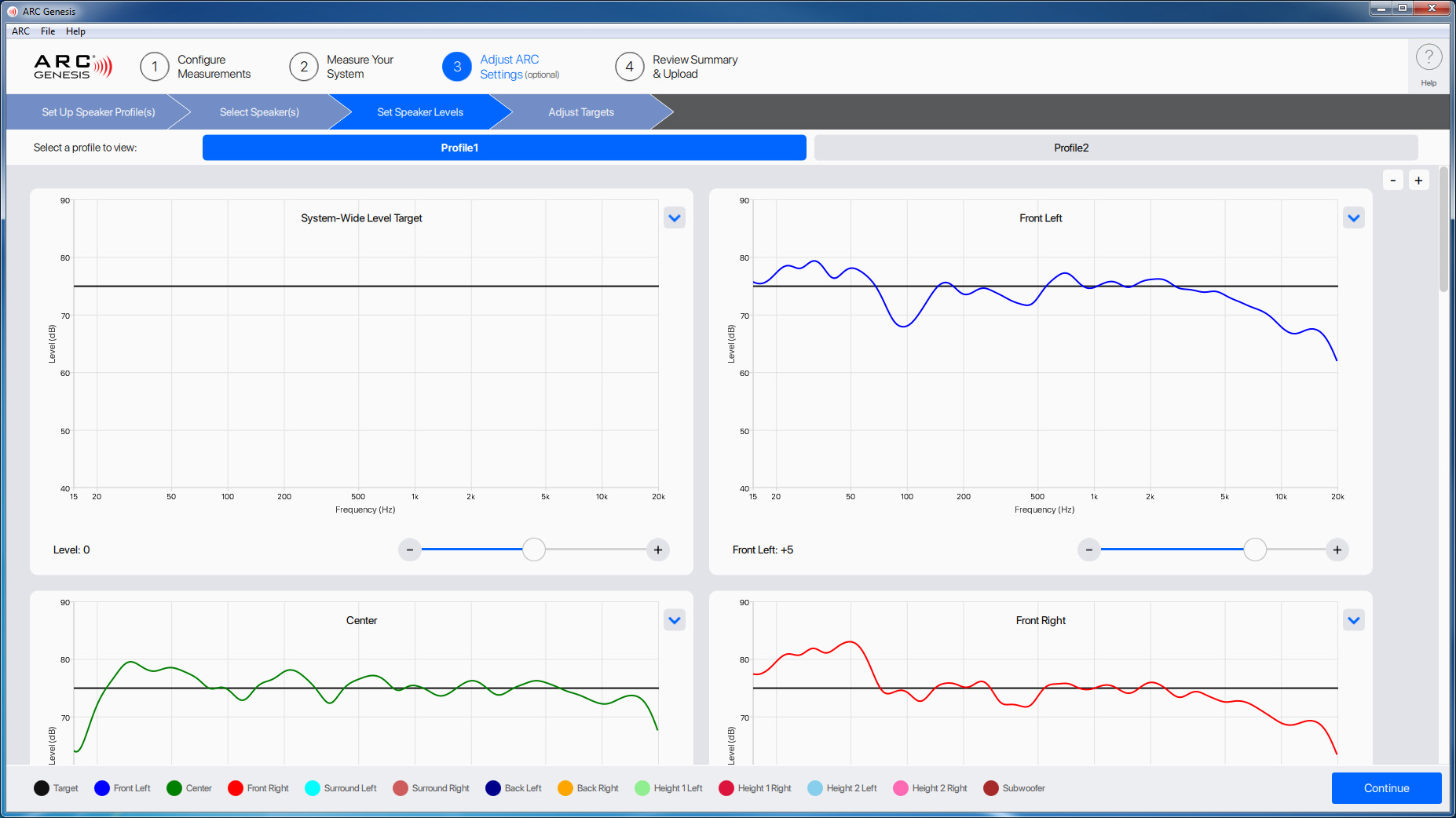The width and height of the screenshot is (1456, 818).
Task: Toggle the Height 2 Left legend dot
Action: tap(815, 788)
